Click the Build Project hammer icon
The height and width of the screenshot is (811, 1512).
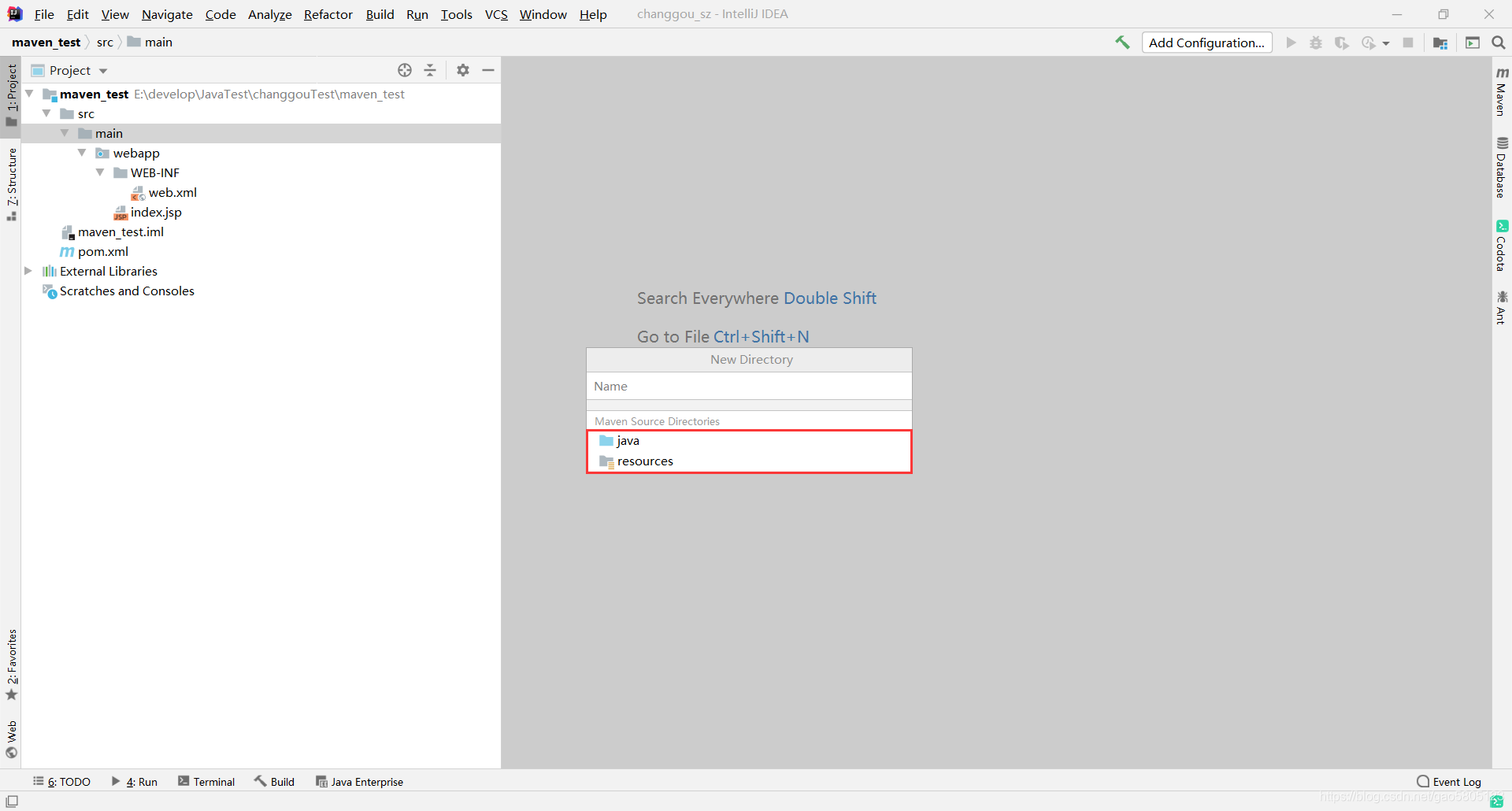click(1122, 43)
